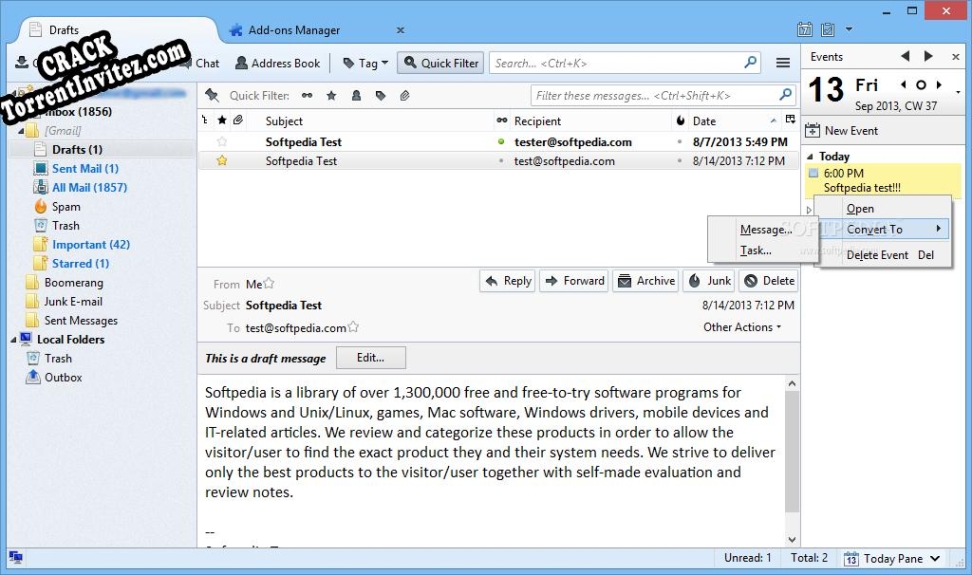
Task: Star the tester@softpedia.com draft
Action: (222, 142)
